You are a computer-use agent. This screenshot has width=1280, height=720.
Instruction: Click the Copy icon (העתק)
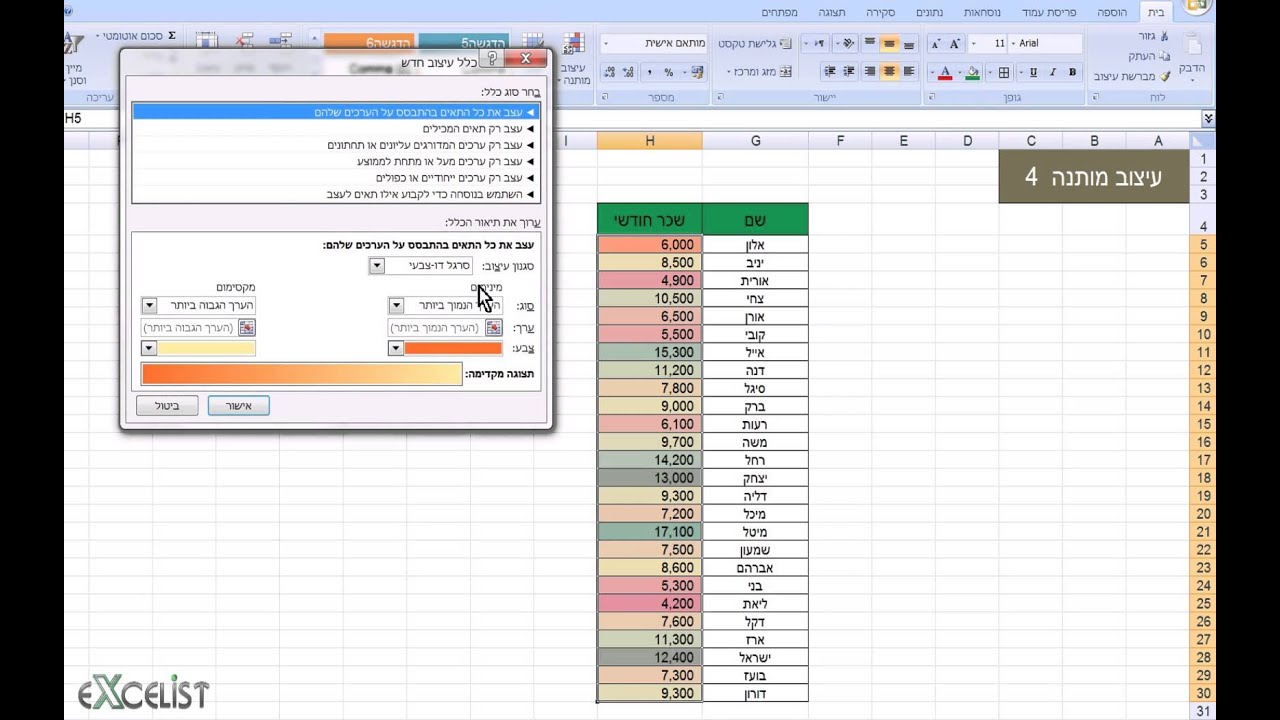pos(1164,56)
